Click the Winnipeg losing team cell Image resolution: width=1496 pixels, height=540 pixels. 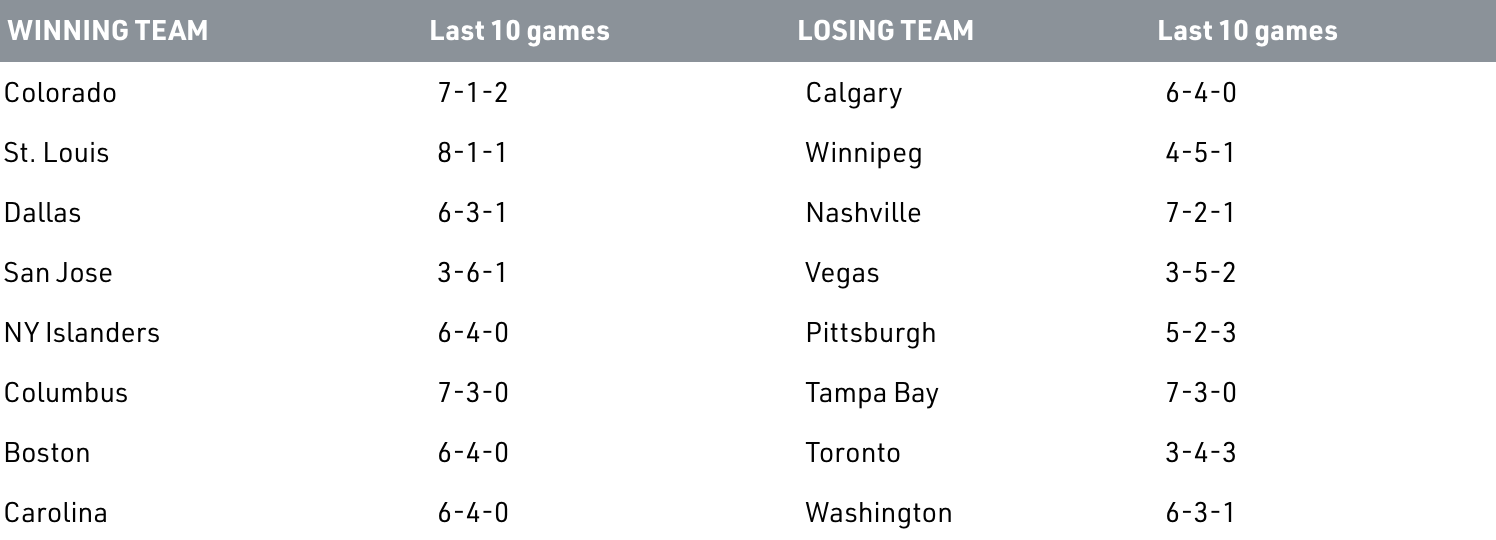tap(864, 154)
